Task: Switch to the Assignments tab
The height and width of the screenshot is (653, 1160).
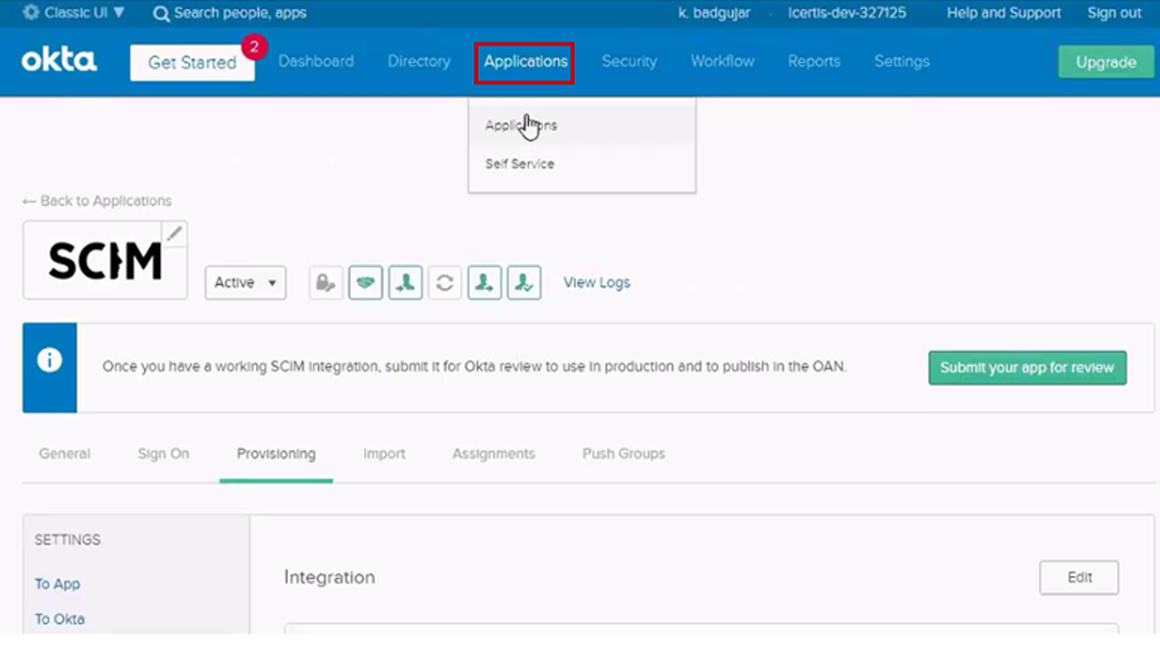Action: [493, 454]
